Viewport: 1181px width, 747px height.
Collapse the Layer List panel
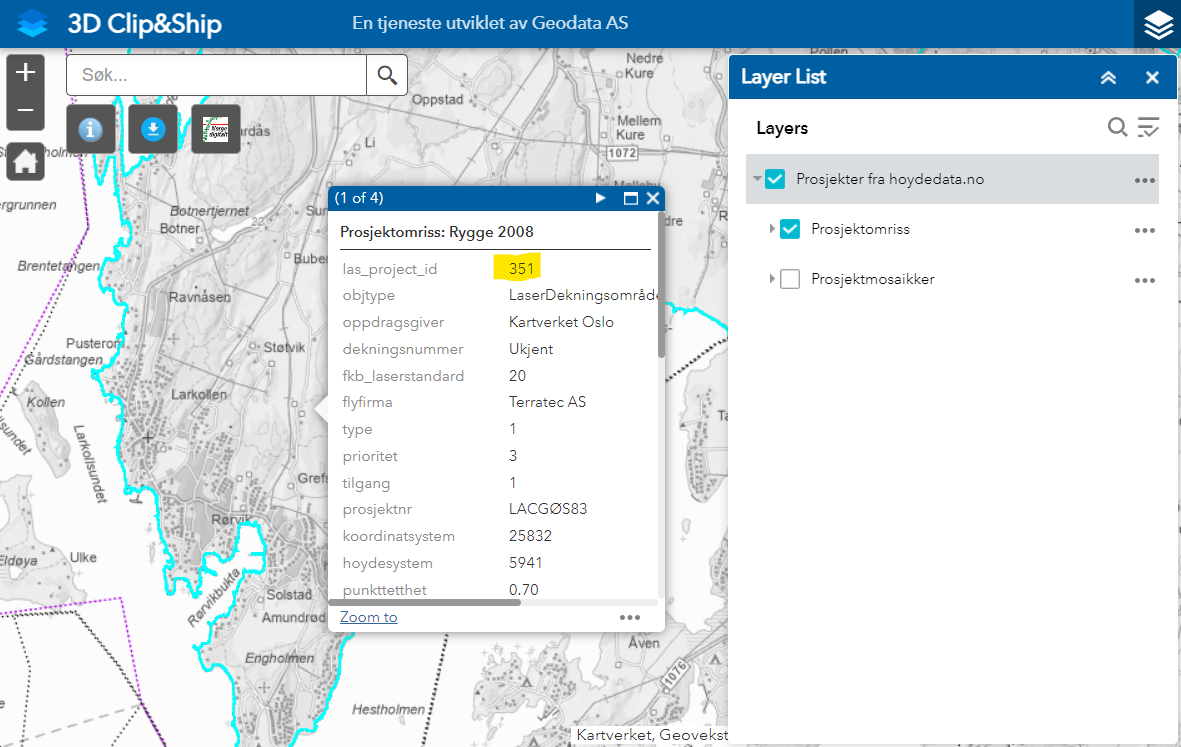click(1109, 78)
